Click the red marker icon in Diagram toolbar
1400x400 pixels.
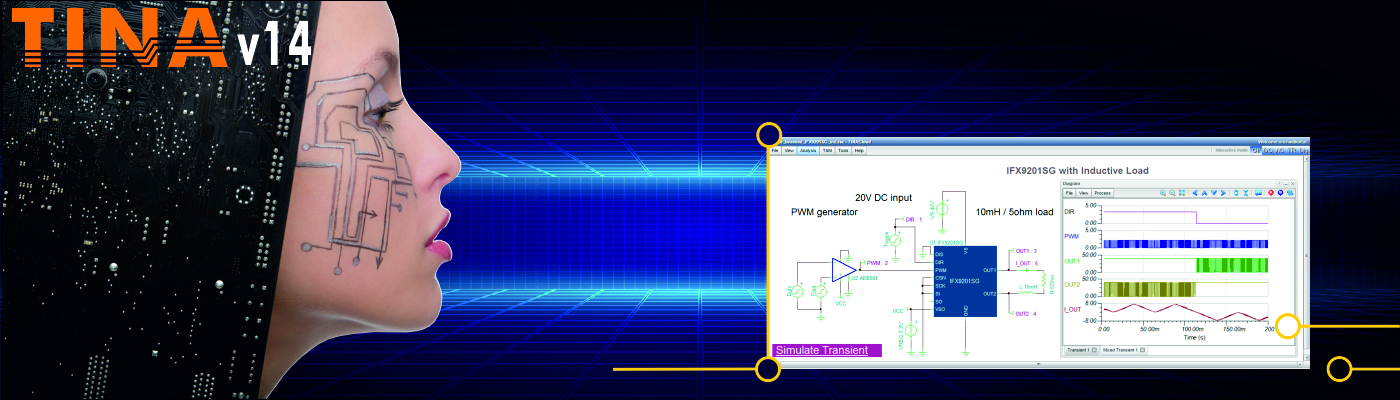coord(1271,193)
